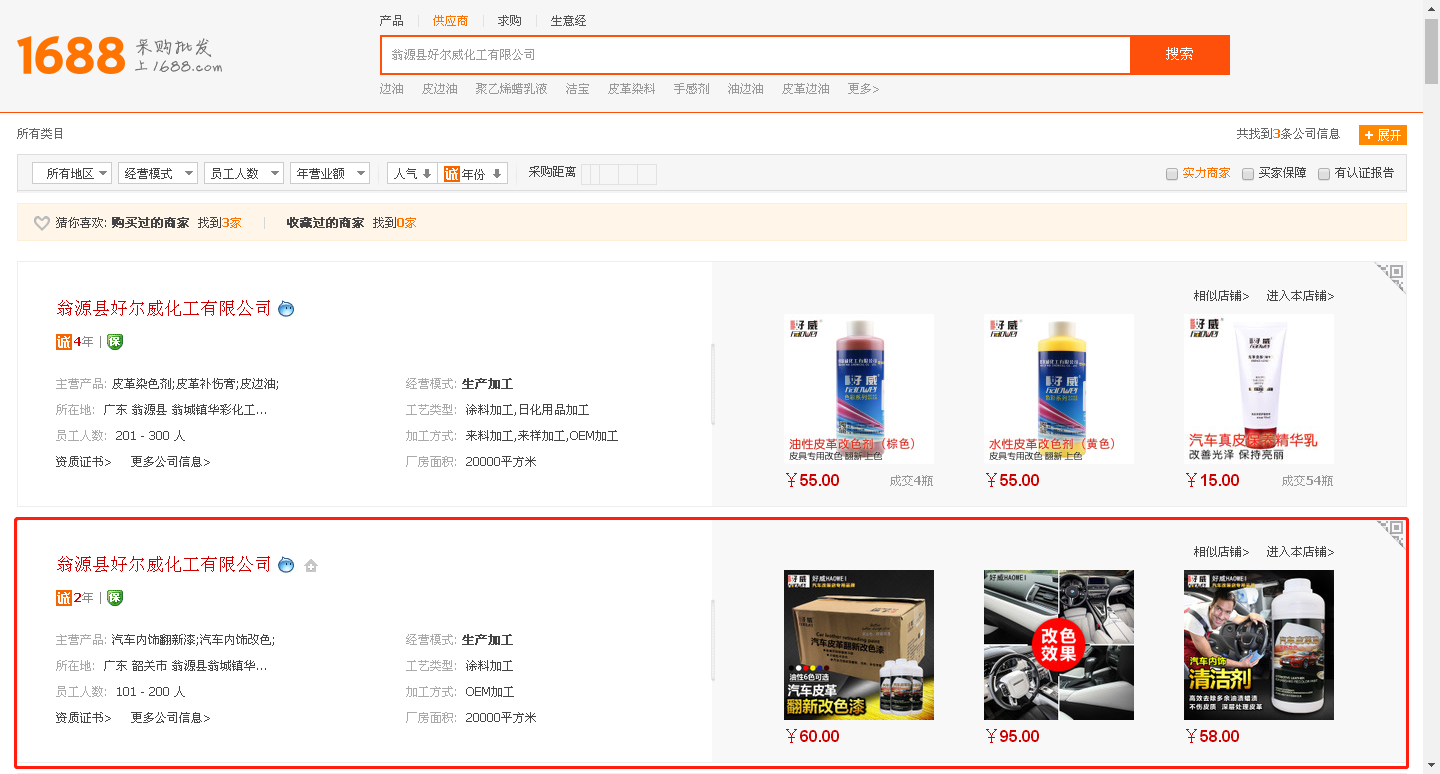
Task: Select the 供应商 search tab
Action: 450,21
